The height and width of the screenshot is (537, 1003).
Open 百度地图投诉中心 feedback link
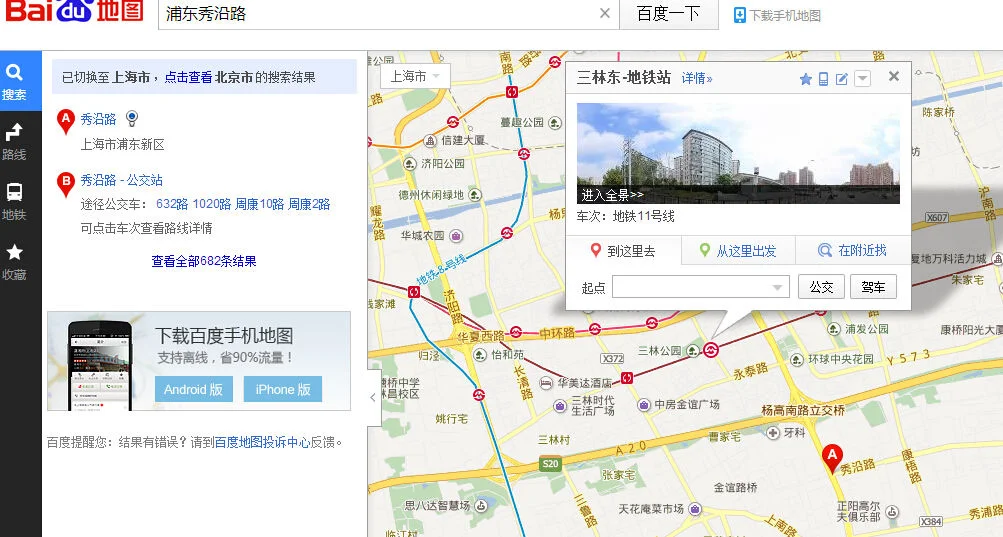pyautogui.click(x=262, y=442)
